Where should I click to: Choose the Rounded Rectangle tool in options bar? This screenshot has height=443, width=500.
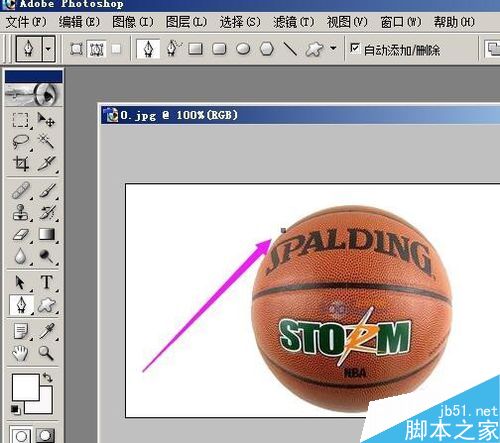pos(219,49)
